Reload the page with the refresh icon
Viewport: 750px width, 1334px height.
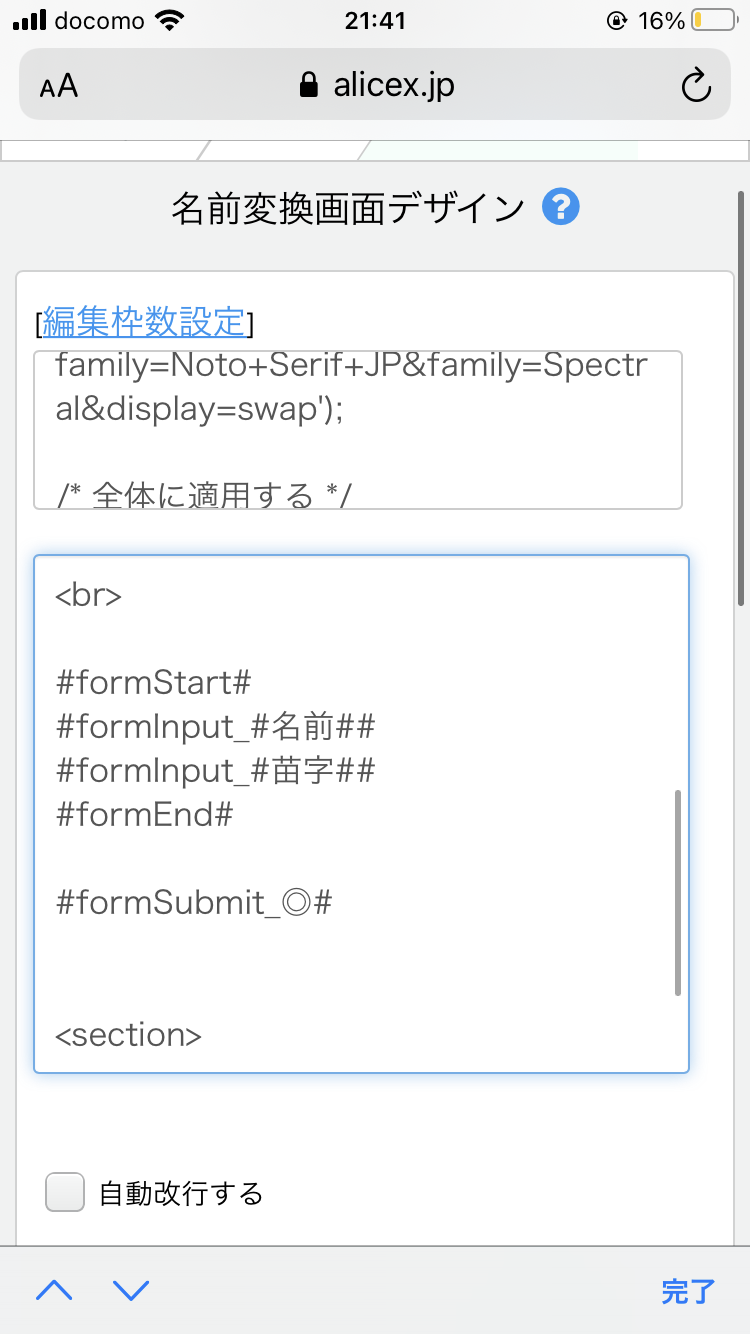695,86
